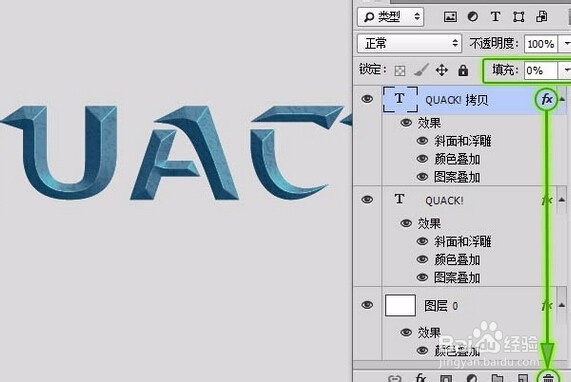Viewport: 571px width, 382px height.
Task: Click 图层 0 white layer thumbnail
Action: coord(400,305)
